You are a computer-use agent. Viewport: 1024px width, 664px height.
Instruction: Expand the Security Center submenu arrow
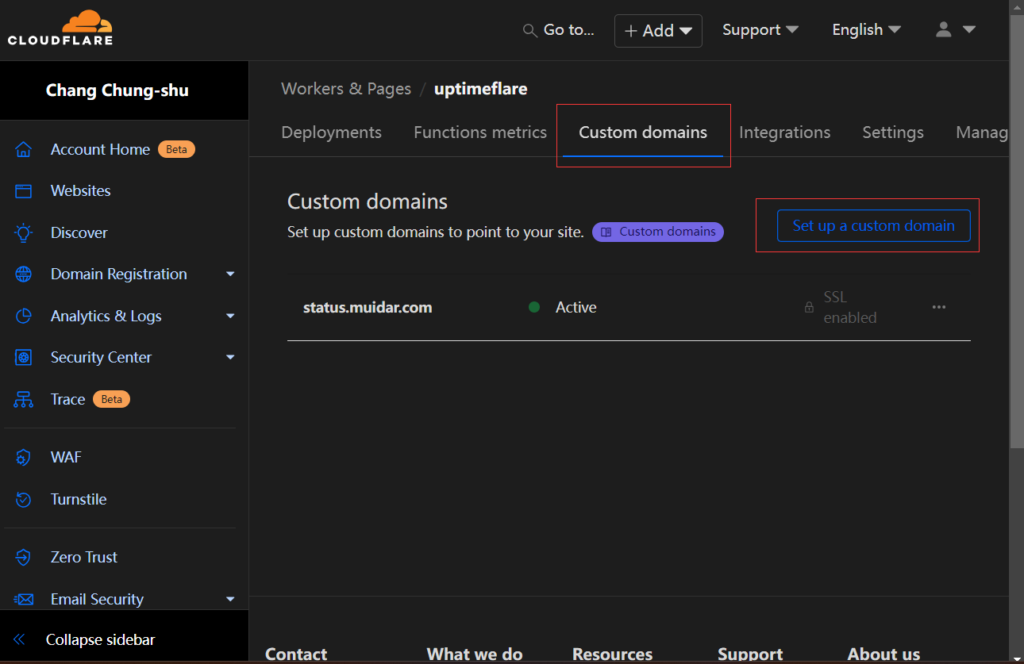[x=230, y=357]
